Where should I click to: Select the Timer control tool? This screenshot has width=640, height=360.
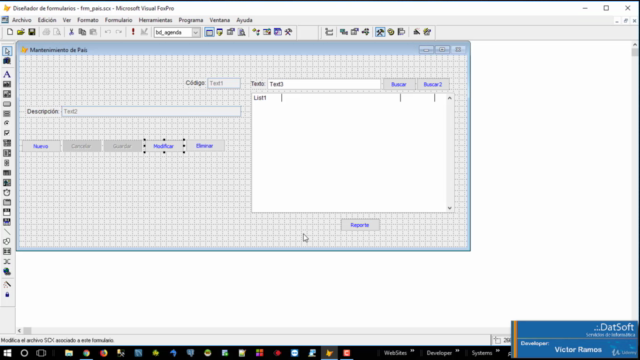(x=7, y=192)
